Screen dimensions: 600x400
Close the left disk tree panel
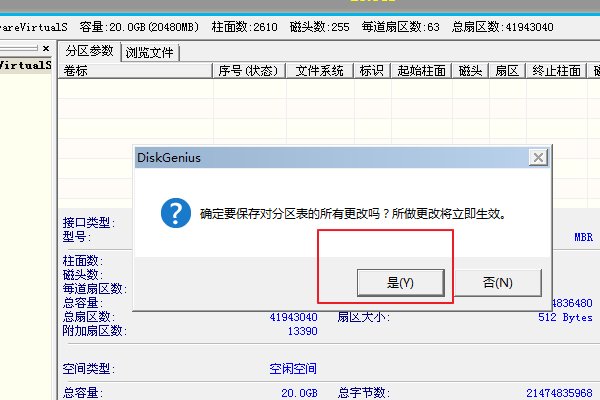point(46,49)
